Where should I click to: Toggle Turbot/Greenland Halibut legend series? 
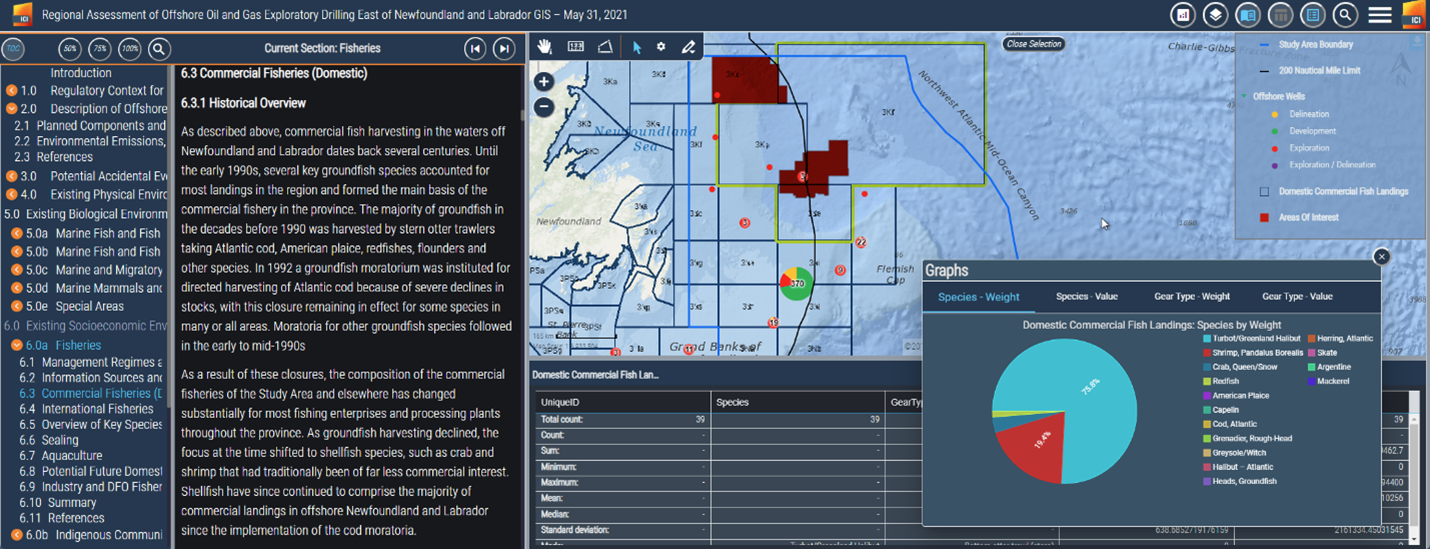coord(1252,339)
